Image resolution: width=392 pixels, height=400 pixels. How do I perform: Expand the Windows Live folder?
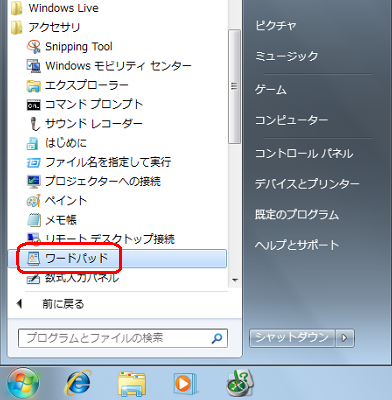(x=55, y=8)
